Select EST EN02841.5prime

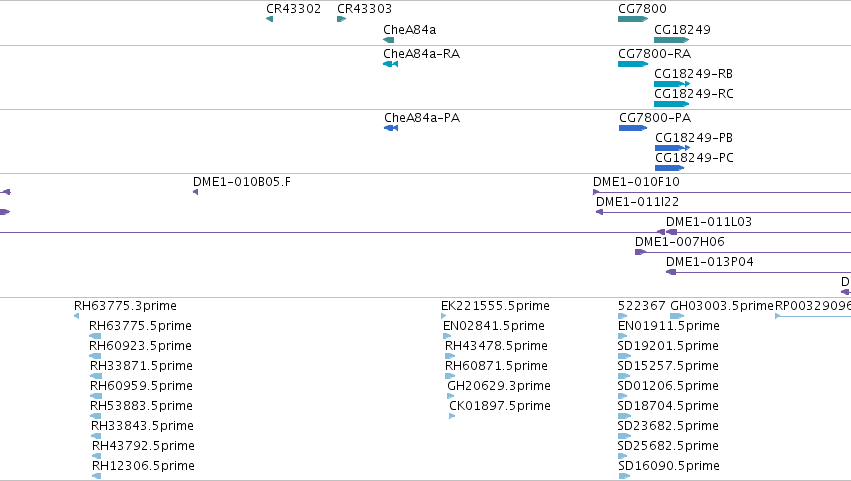[x=494, y=326]
